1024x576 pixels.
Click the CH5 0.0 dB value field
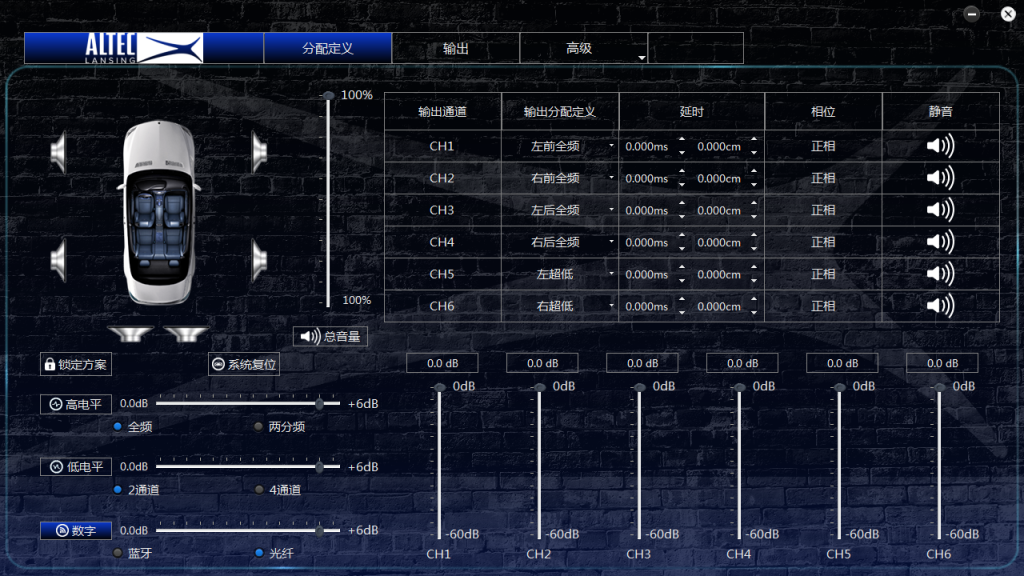click(x=842, y=363)
